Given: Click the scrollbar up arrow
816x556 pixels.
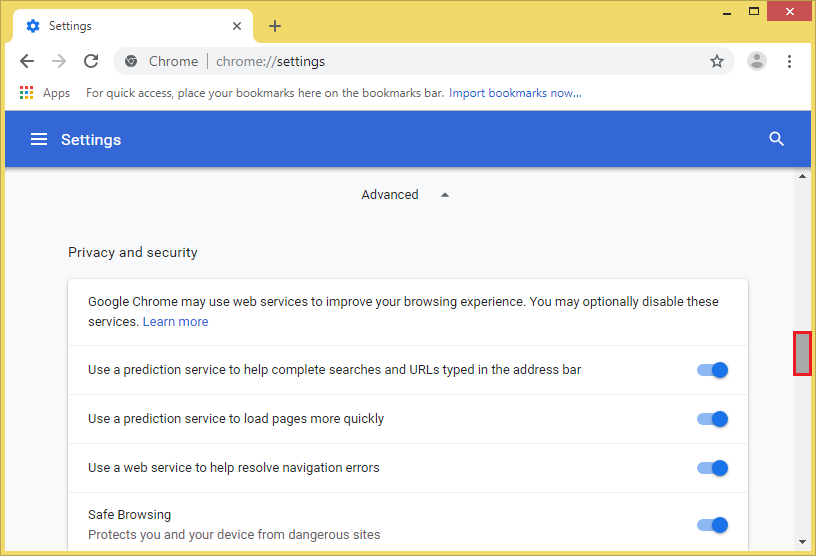Looking at the screenshot, I should point(802,176).
